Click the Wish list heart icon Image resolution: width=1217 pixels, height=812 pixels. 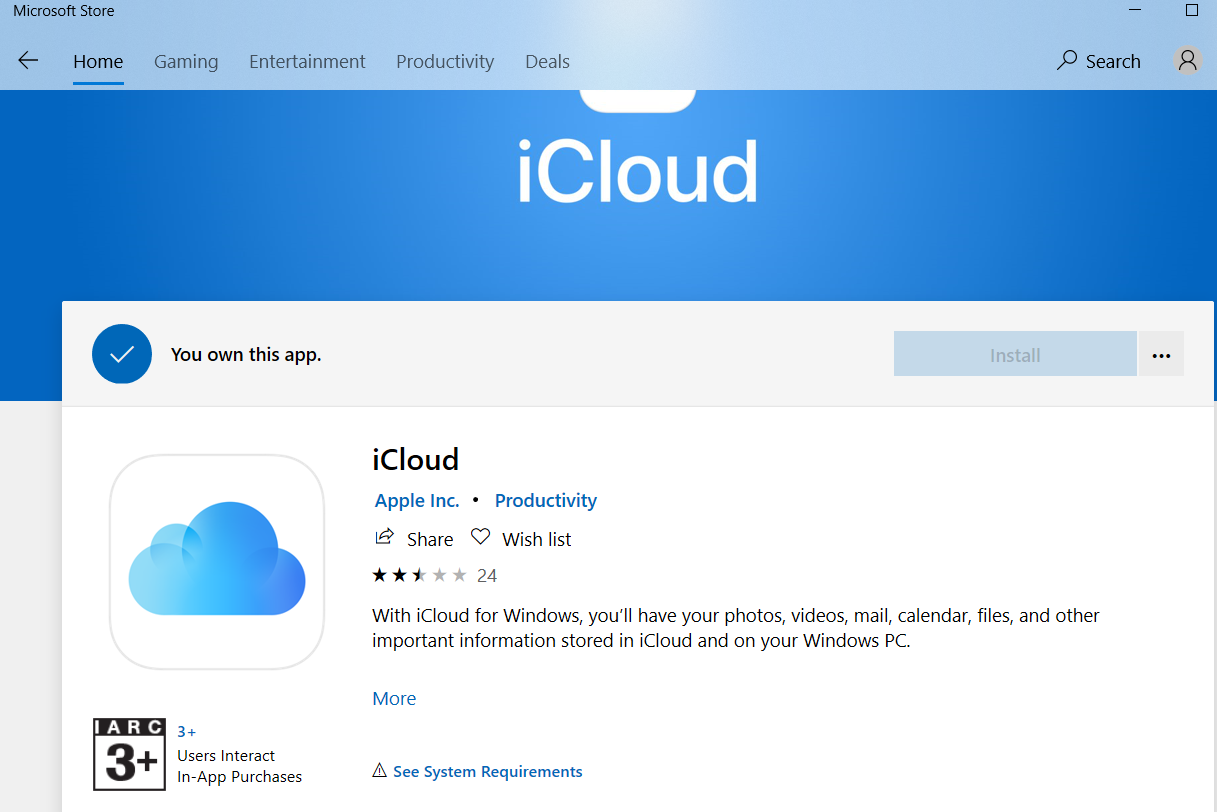(x=481, y=538)
